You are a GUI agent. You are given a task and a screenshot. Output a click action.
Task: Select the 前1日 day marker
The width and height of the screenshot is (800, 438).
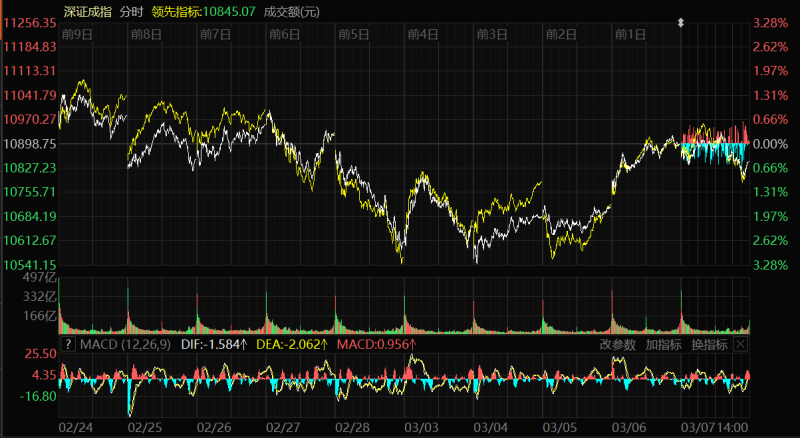(630, 34)
